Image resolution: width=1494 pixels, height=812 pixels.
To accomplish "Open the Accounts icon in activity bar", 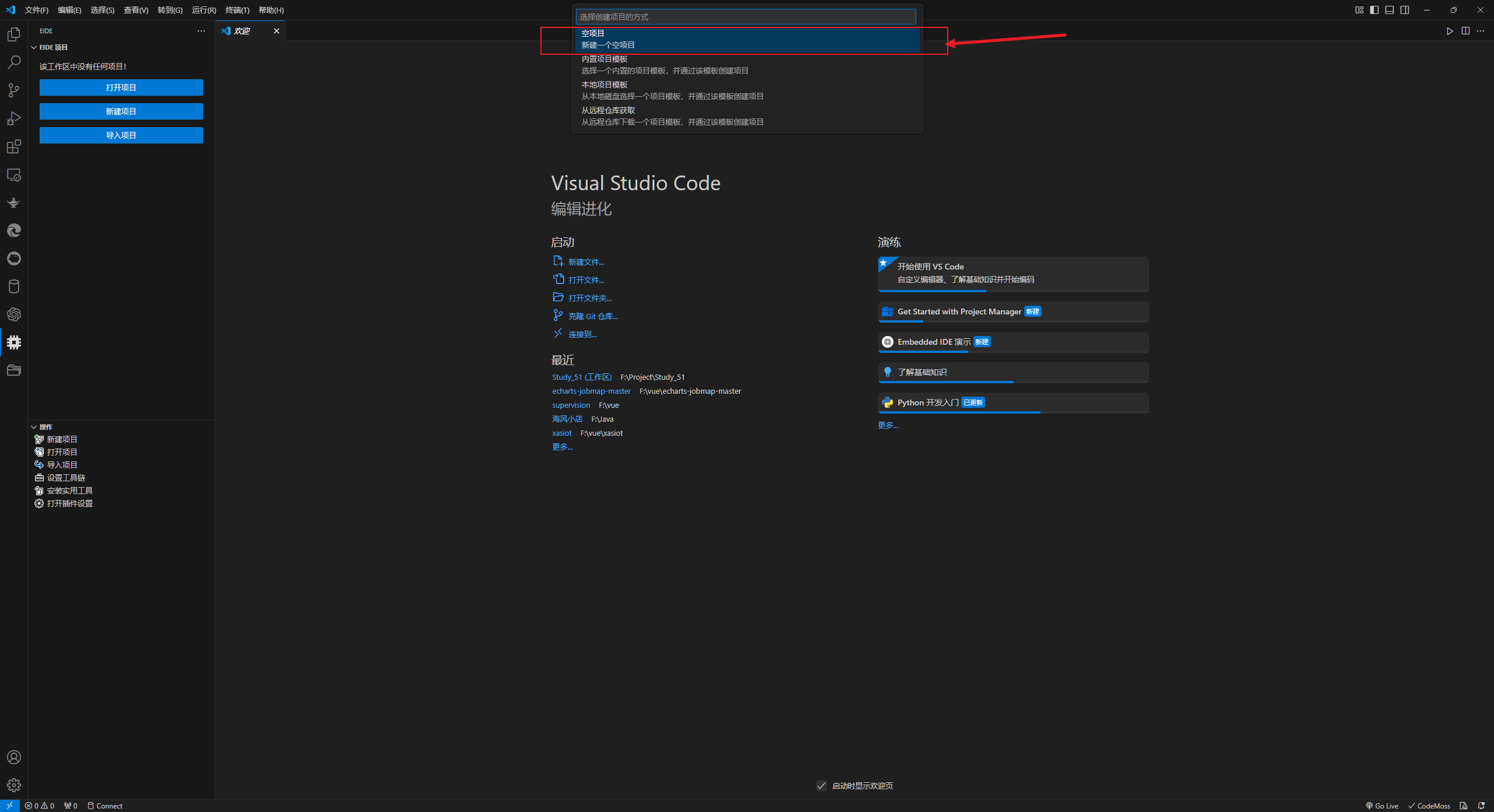I will (14, 757).
